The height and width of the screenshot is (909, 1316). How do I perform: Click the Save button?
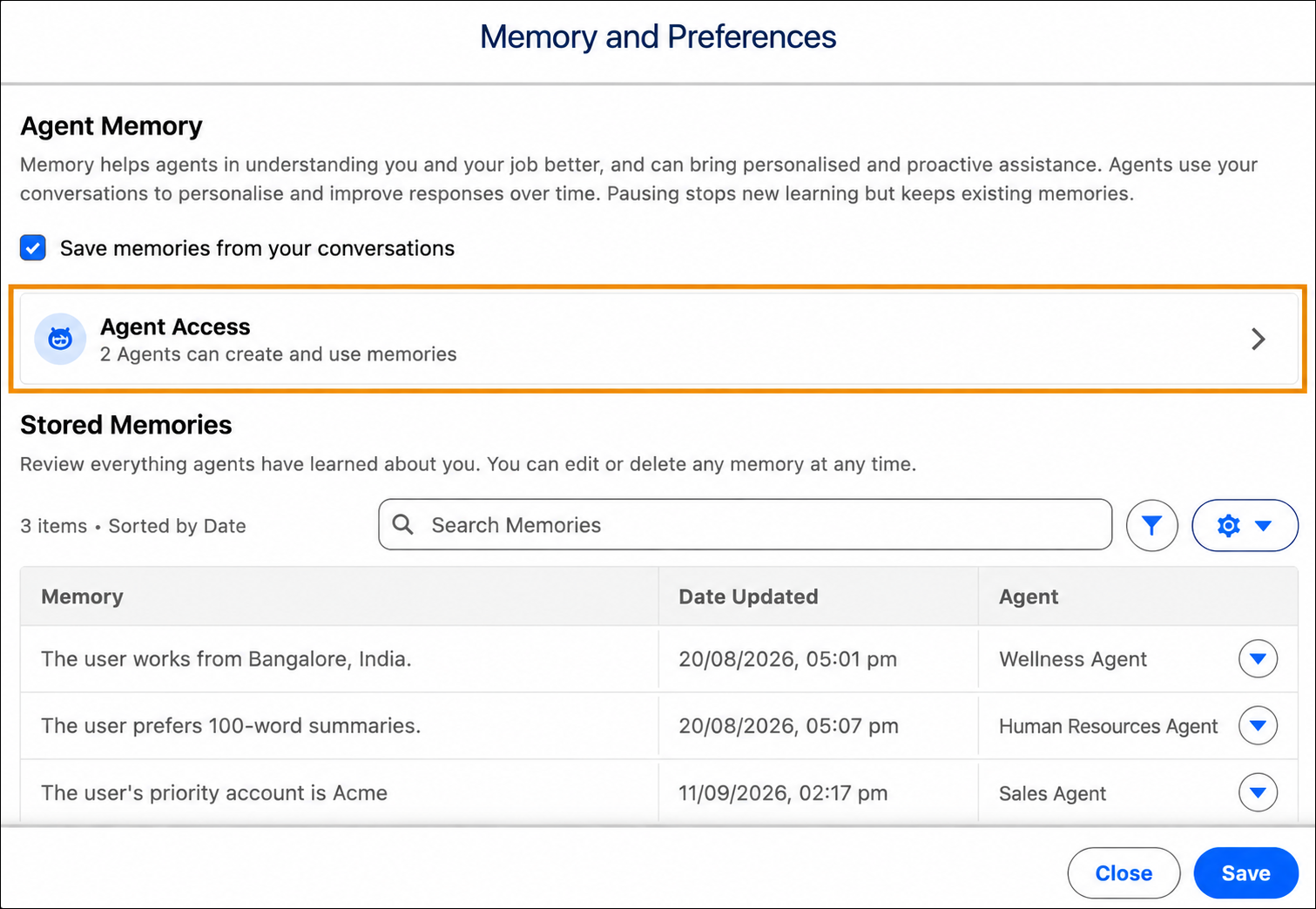click(x=1245, y=872)
